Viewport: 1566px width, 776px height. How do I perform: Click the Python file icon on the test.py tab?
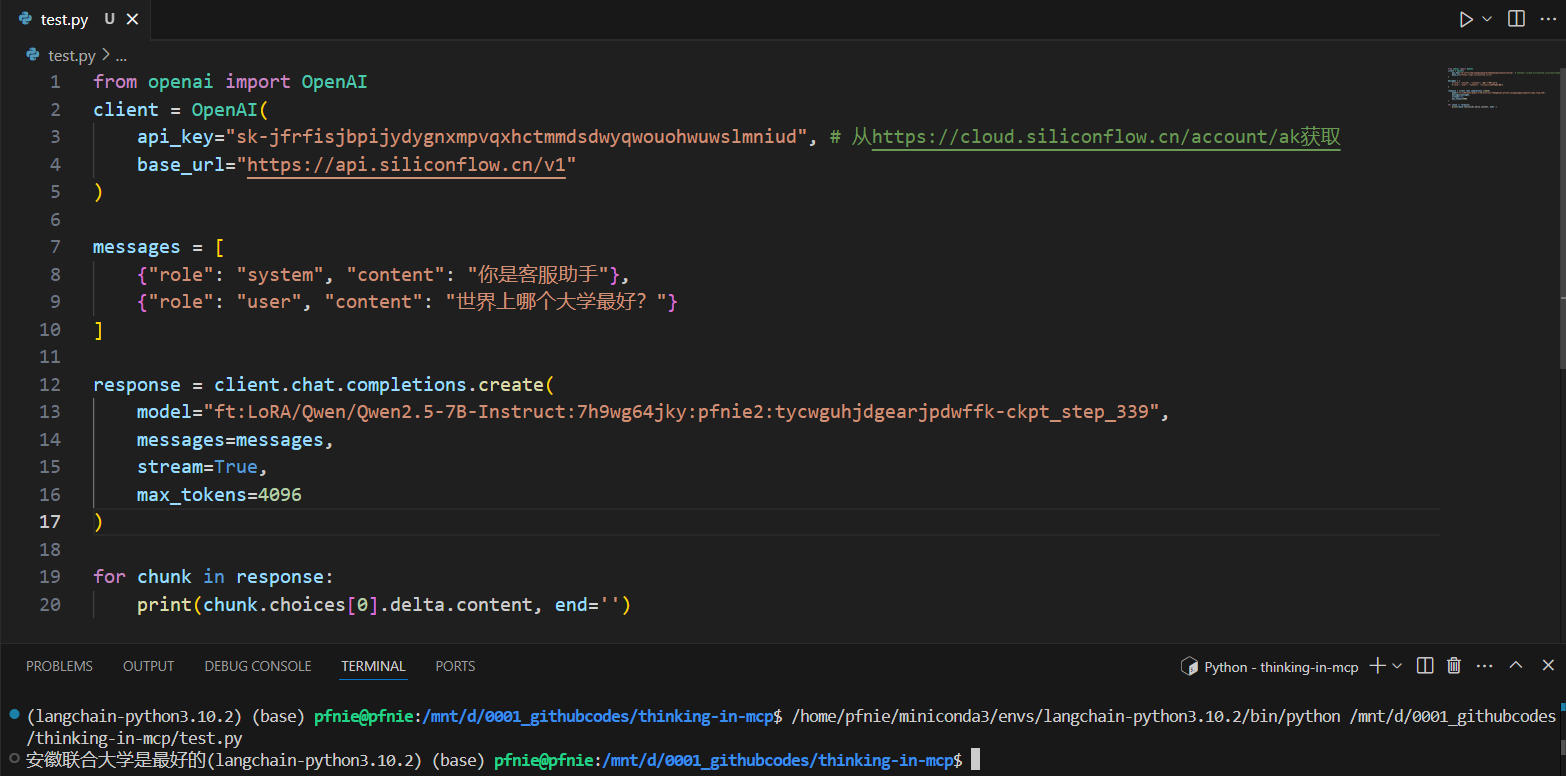coord(26,19)
